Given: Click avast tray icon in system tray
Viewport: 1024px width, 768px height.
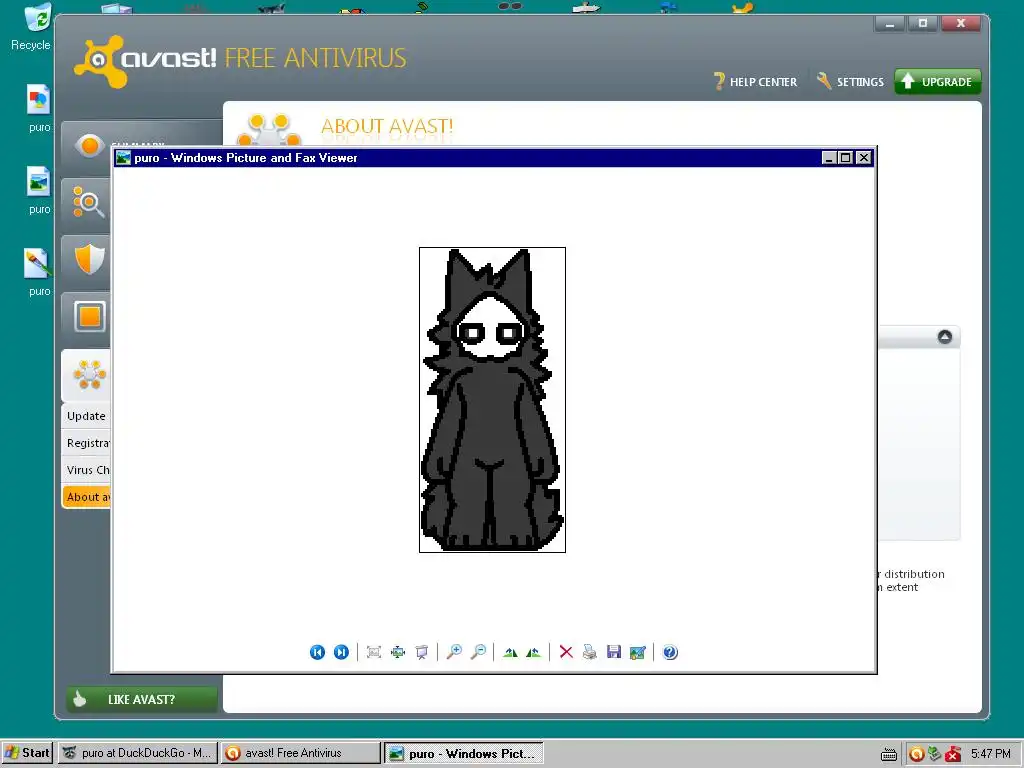Looking at the screenshot, I should [x=916, y=754].
